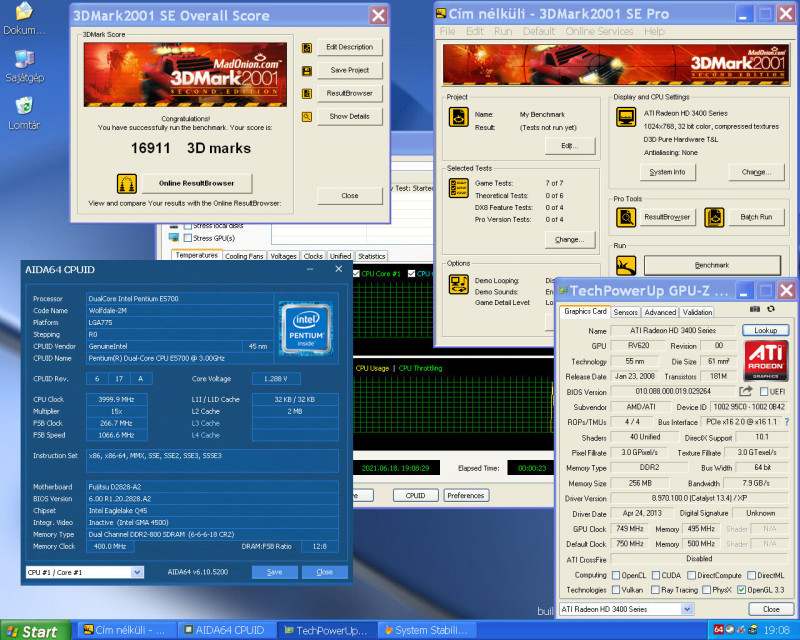Click the CPUID button in System Stability window
The height and width of the screenshot is (640, 800).
tap(415, 495)
